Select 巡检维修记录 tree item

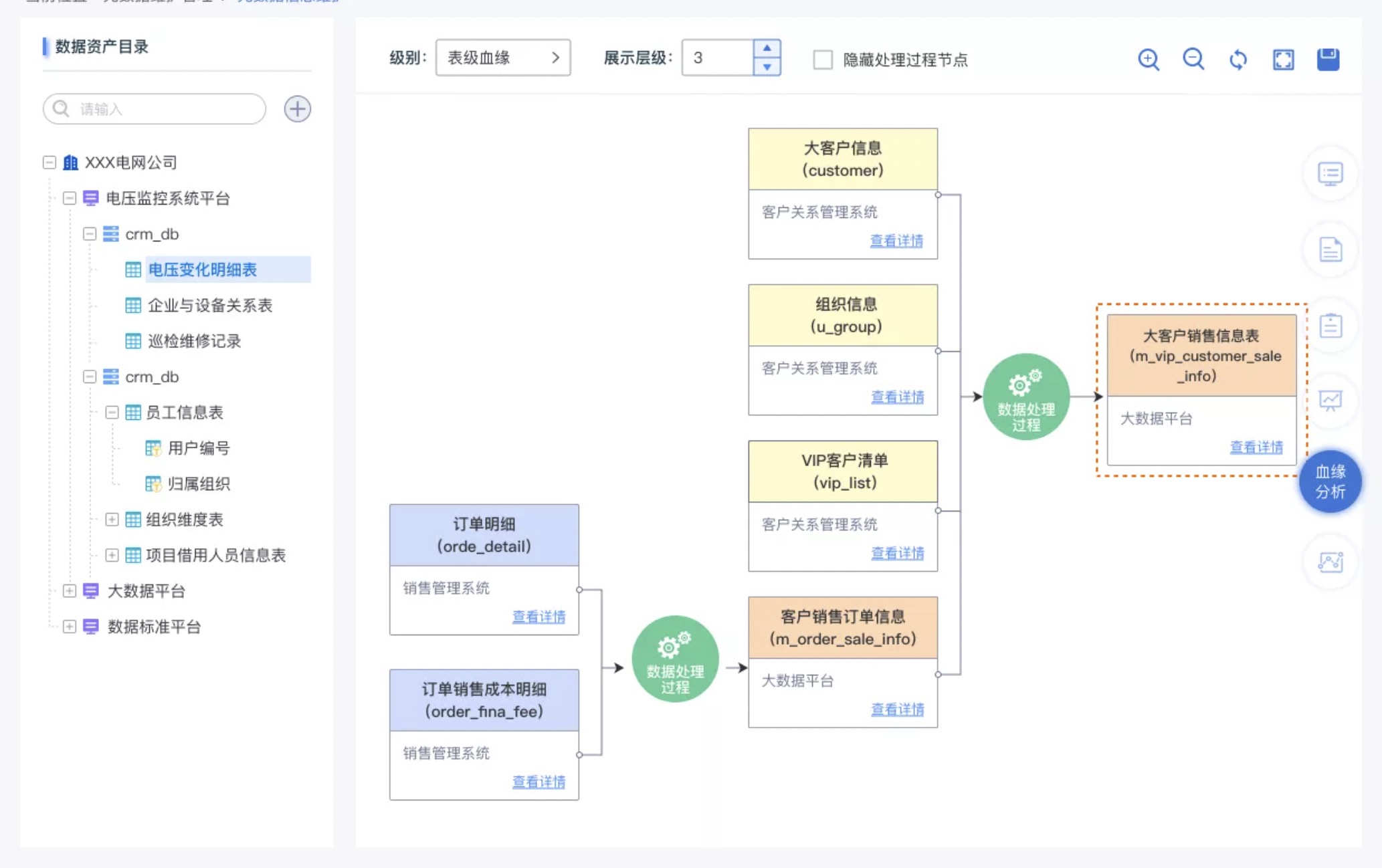pos(194,341)
